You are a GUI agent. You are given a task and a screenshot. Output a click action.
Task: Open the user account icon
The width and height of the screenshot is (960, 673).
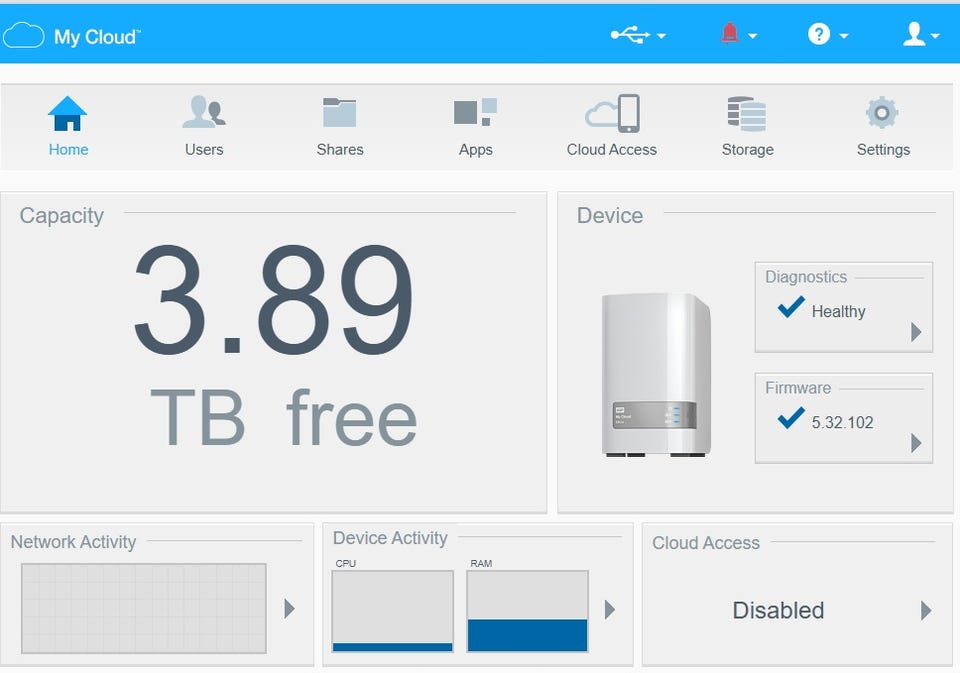[913, 34]
